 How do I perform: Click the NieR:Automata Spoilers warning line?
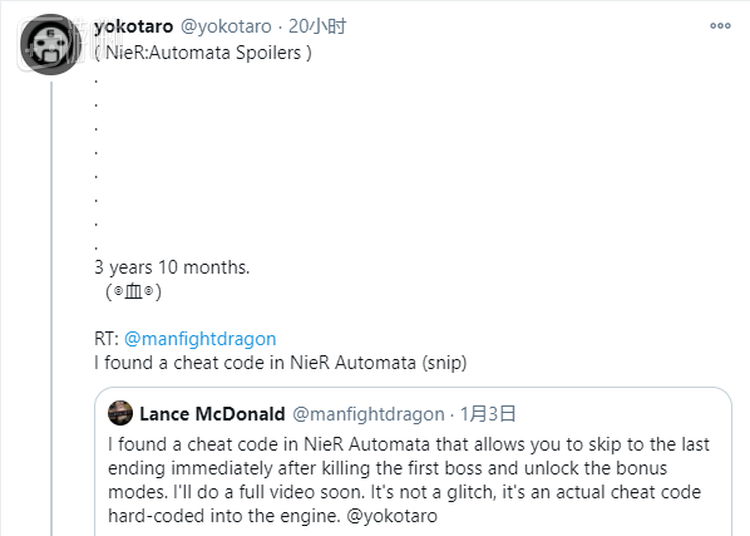click(202, 52)
